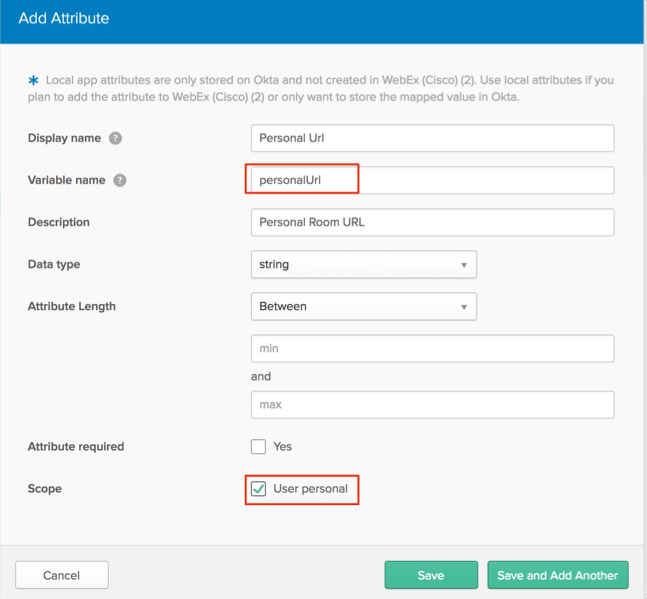Viewport: 647px width, 599px height.
Task: Click into the personalUrl variable name field
Action: (x=432, y=180)
